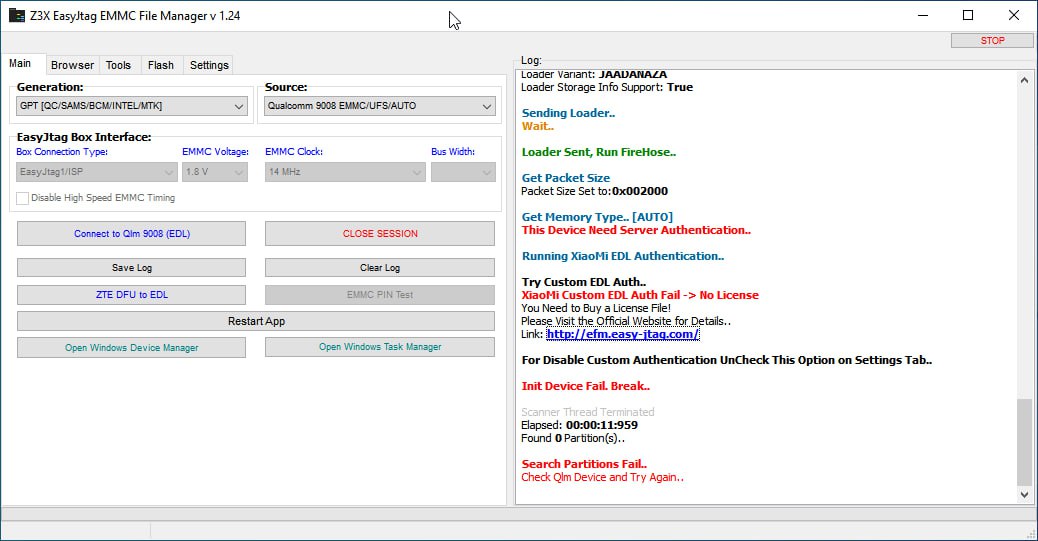Click the red STOP button
Screen dimensions: 1038x541
pyautogui.click(x=992, y=40)
